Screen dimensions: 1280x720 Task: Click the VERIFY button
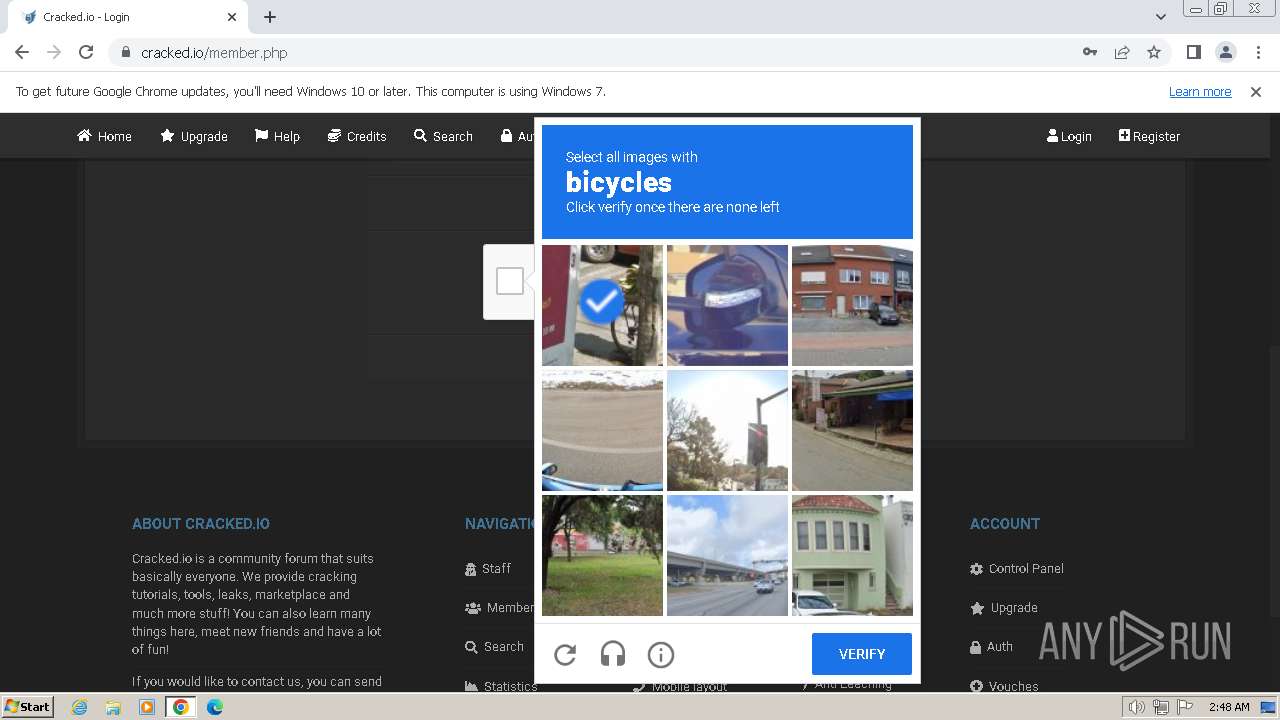click(x=862, y=653)
